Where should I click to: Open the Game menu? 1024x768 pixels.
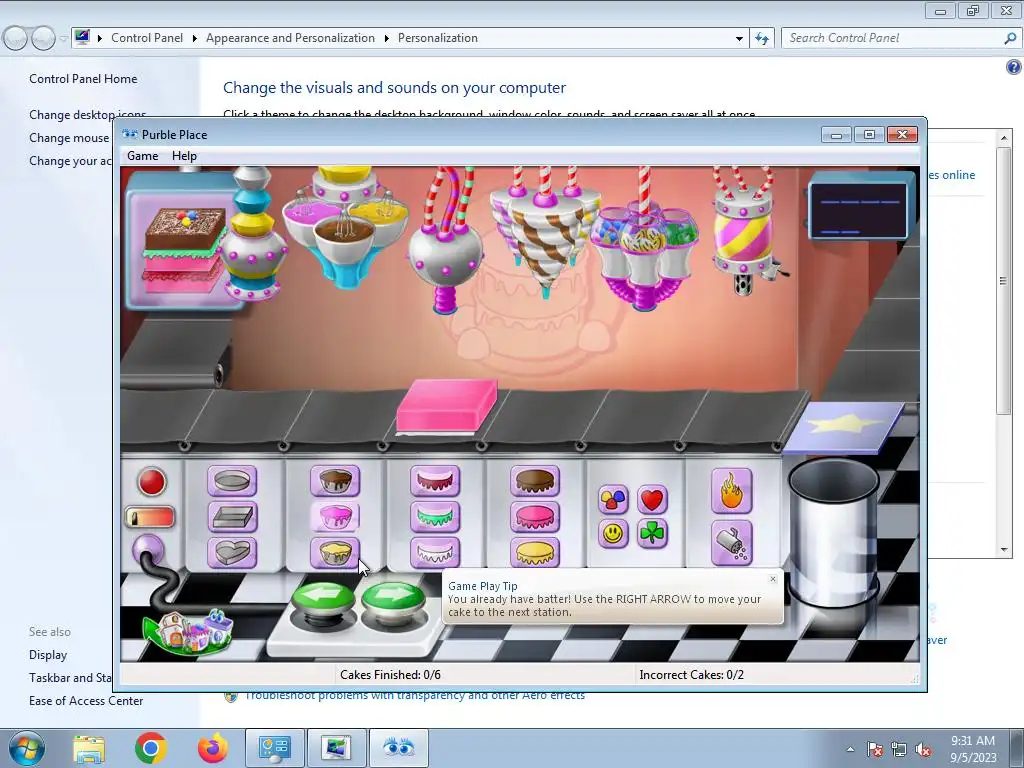click(142, 156)
